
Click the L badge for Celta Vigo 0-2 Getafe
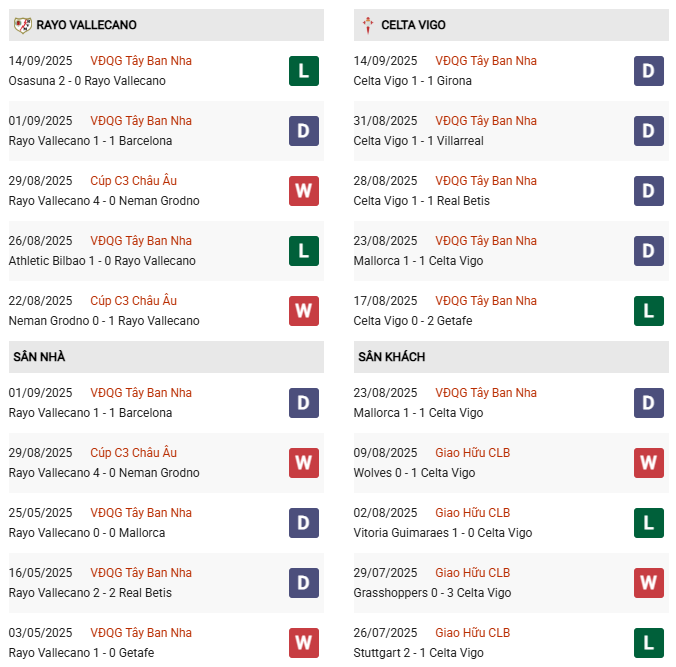(x=649, y=311)
